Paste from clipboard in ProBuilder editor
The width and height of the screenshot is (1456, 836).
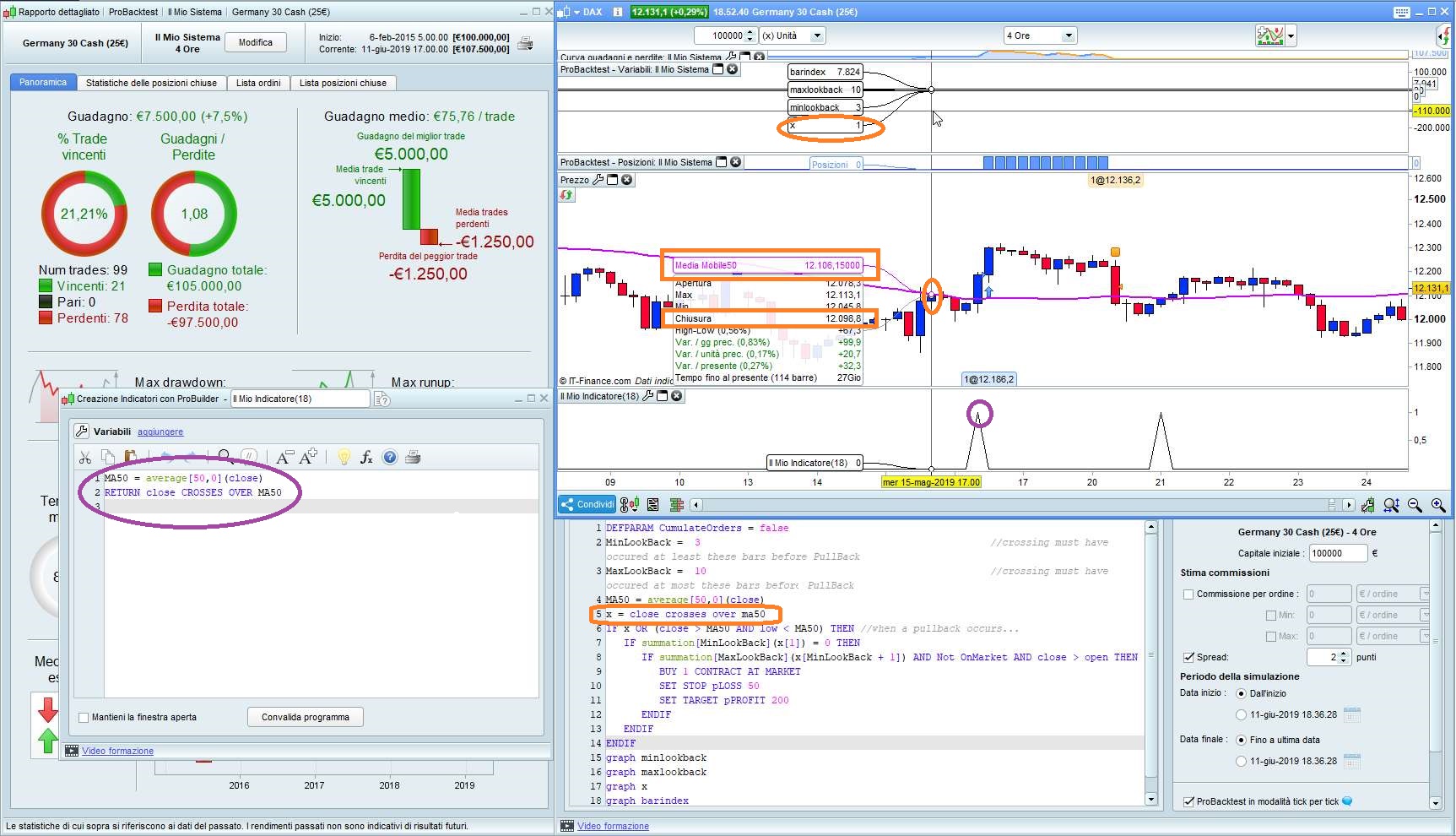(x=130, y=457)
